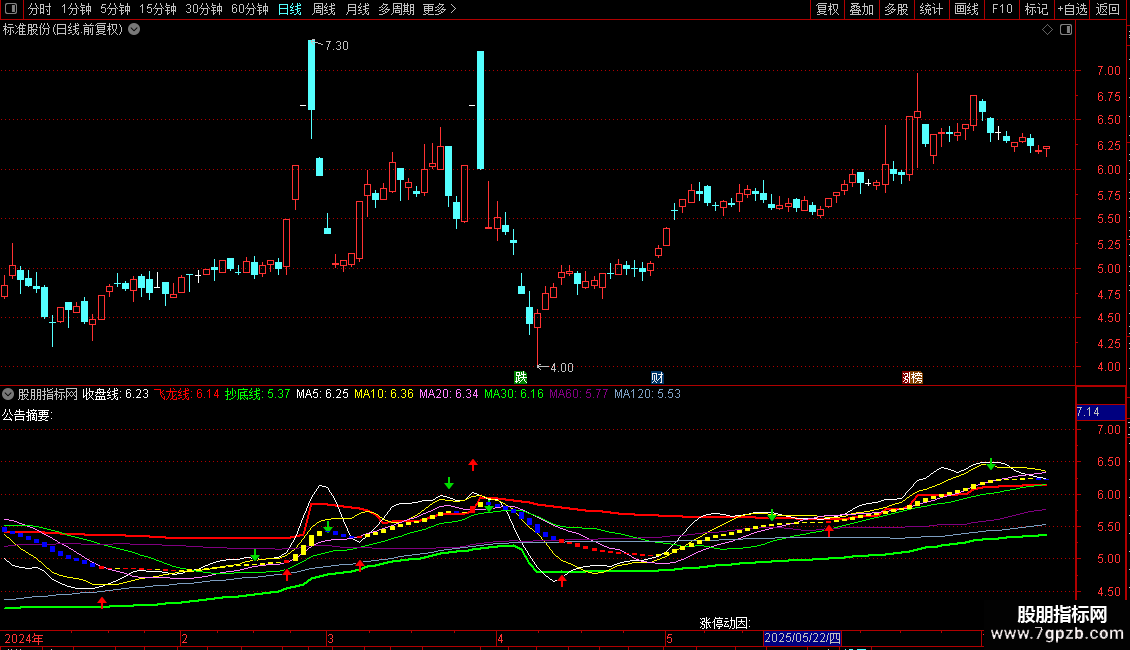
Task: Click the red 涨榜 event marker
Action: pyautogui.click(x=912, y=378)
